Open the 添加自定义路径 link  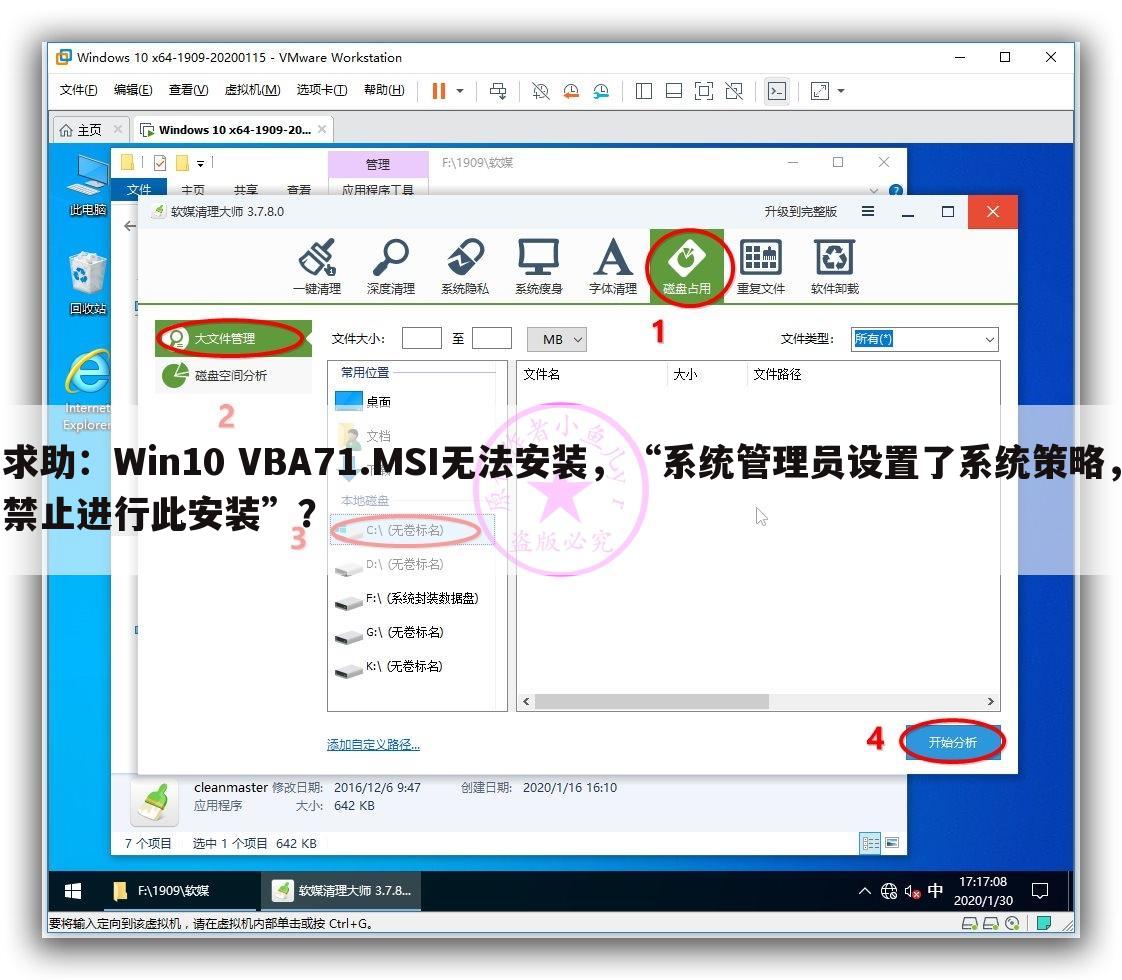click(x=373, y=745)
